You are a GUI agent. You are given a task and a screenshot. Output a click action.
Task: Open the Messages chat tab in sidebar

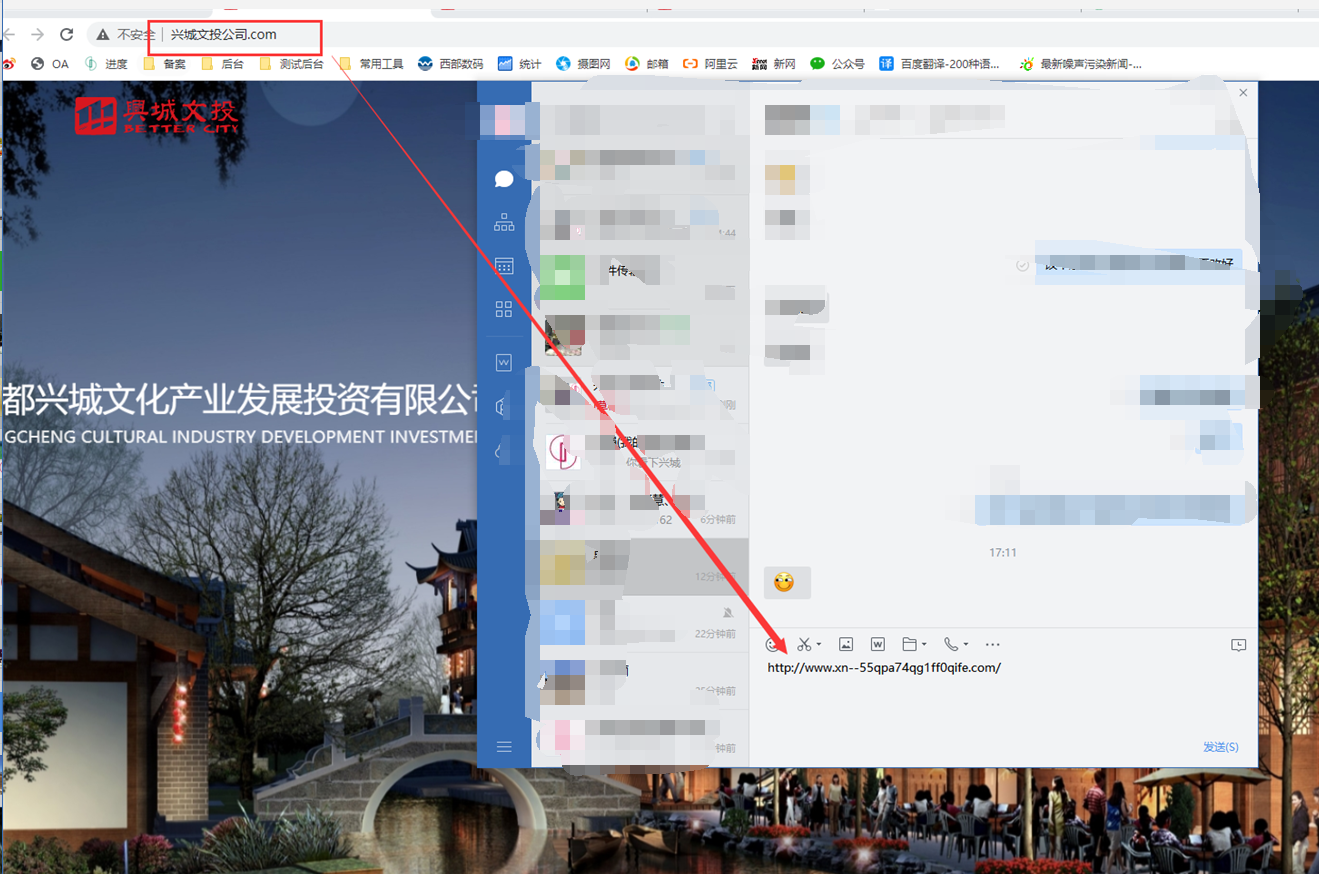coord(504,179)
